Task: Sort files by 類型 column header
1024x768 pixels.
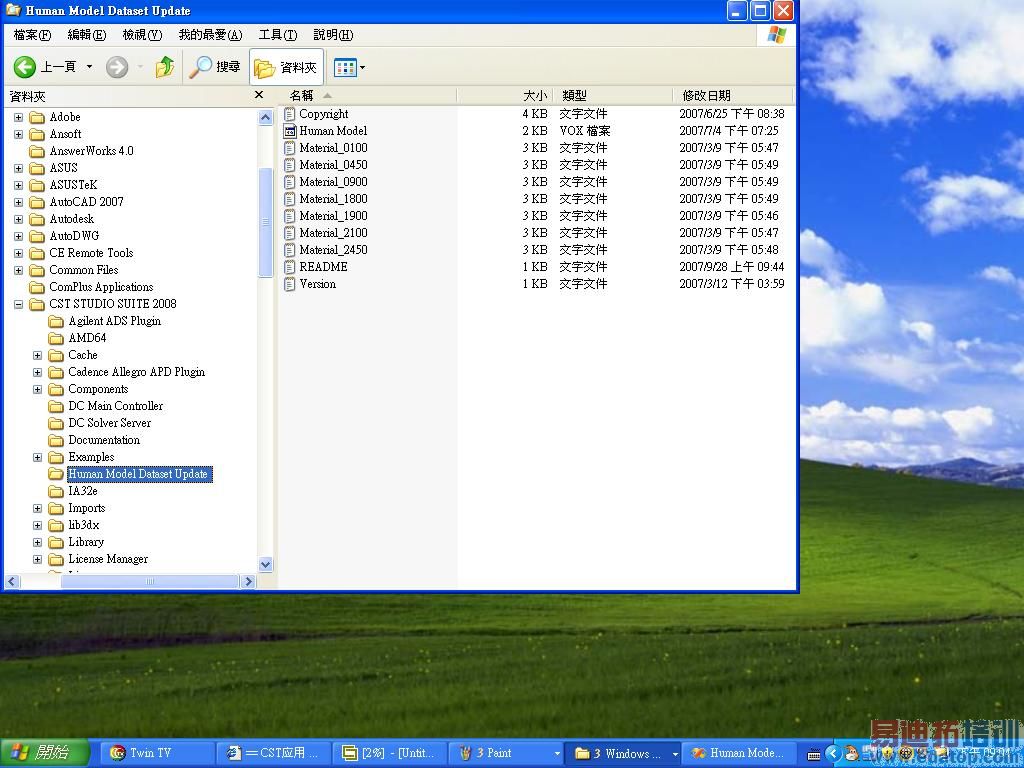Action: [612, 95]
